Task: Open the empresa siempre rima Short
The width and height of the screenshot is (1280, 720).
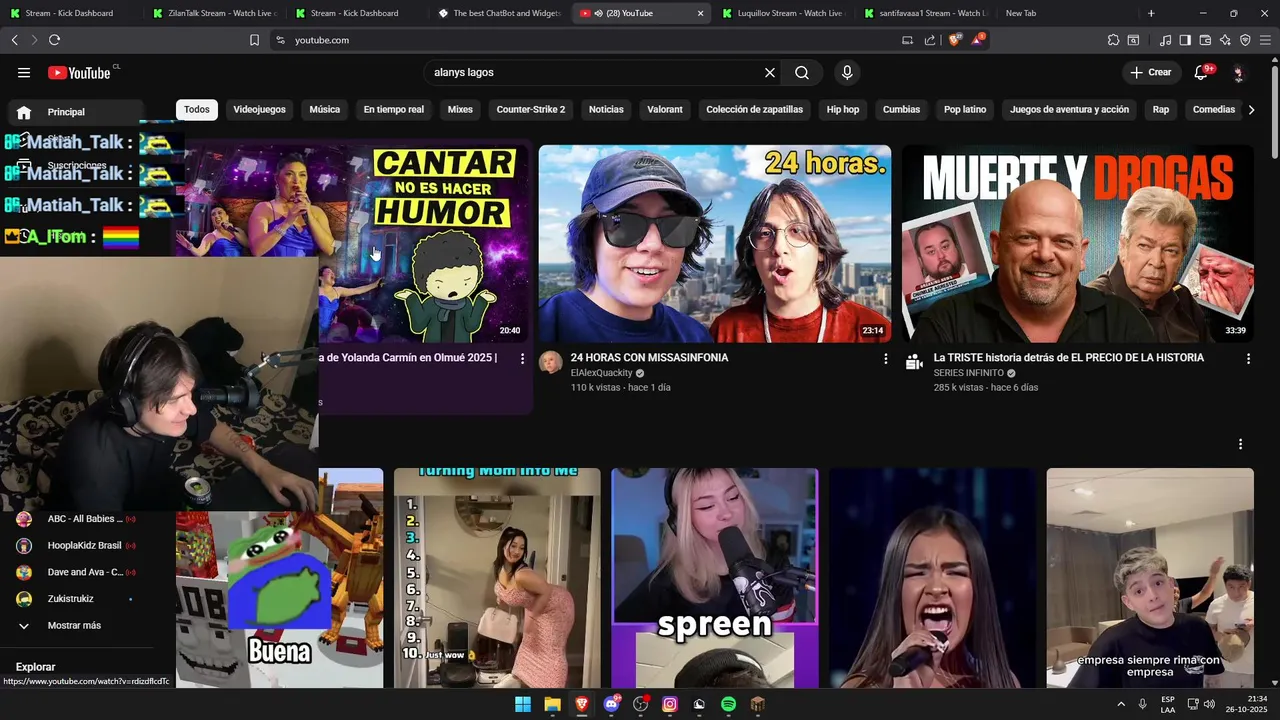Action: (x=1150, y=578)
